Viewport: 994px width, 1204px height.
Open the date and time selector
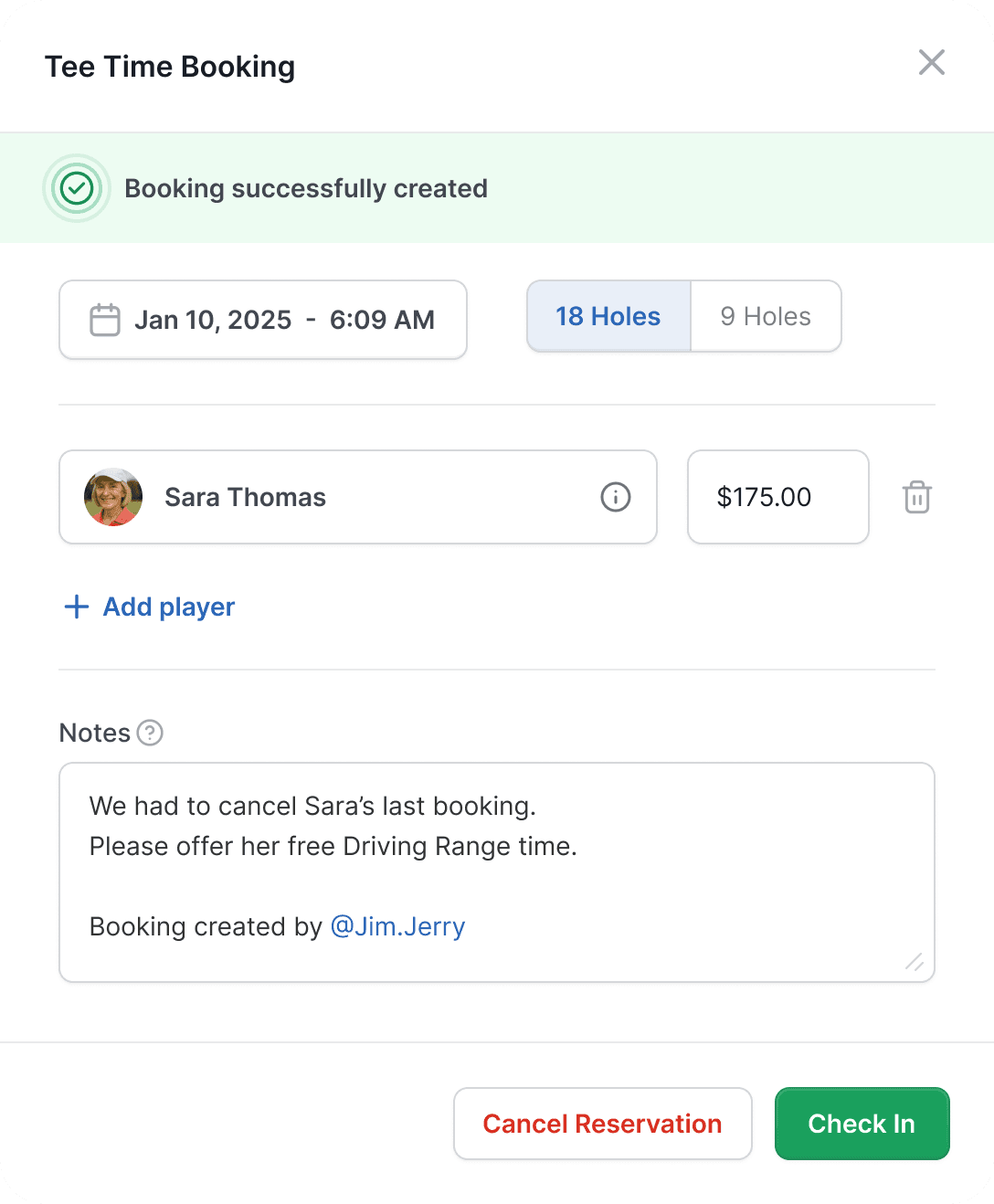click(x=263, y=320)
